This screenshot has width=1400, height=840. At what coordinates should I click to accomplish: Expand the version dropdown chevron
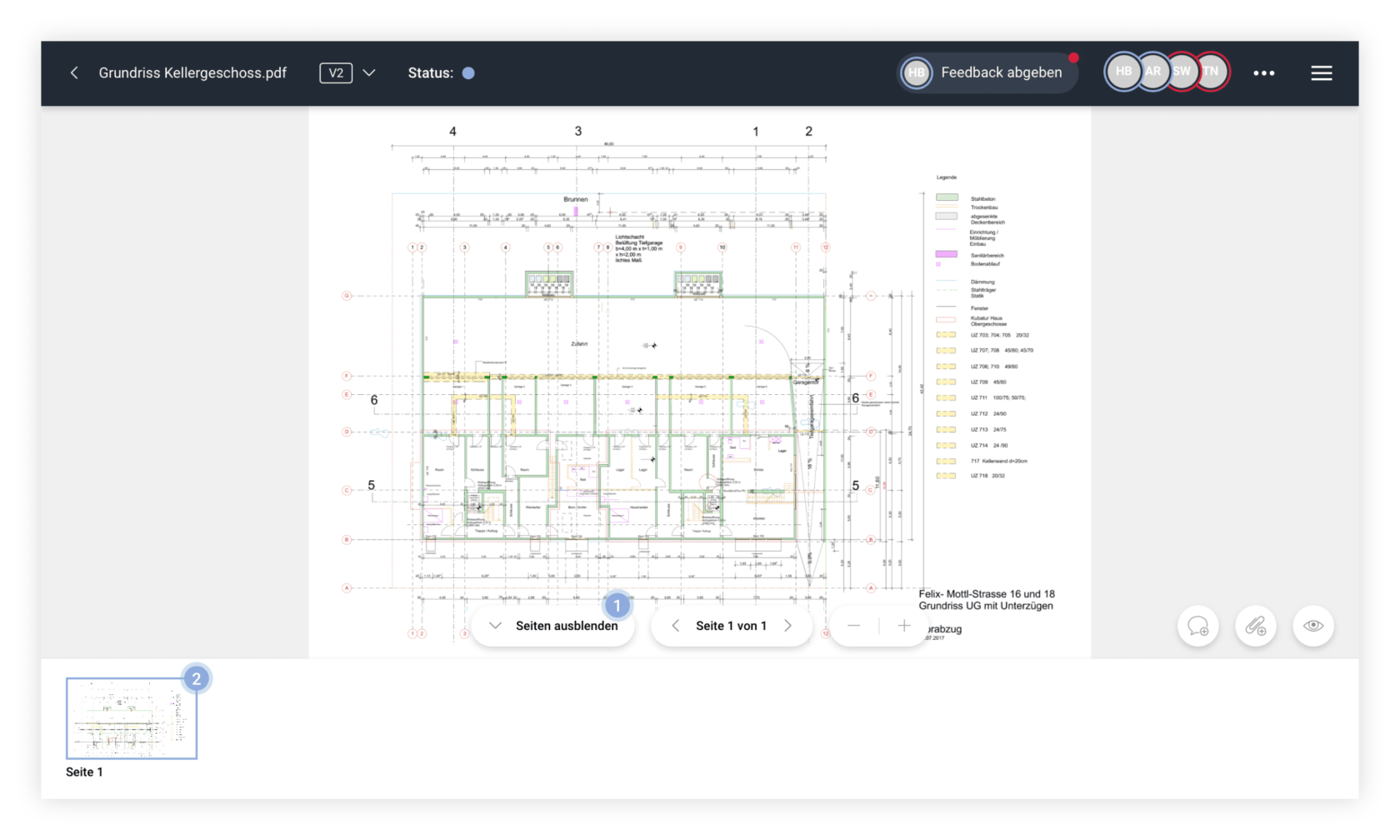tap(369, 73)
